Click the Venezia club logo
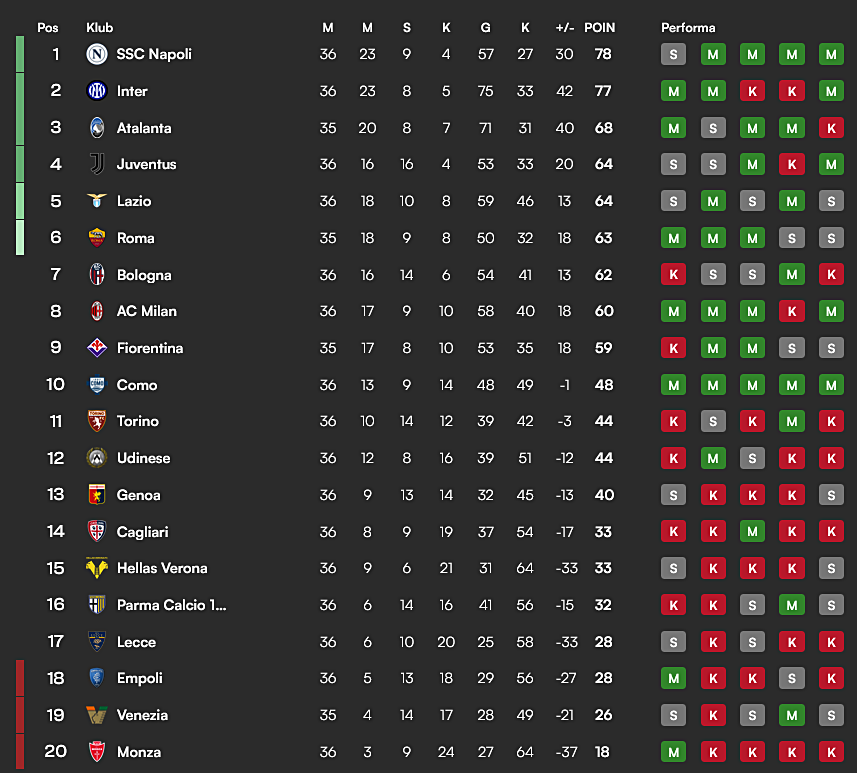Image resolution: width=857 pixels, height=773 pixels. pos(97,715)
